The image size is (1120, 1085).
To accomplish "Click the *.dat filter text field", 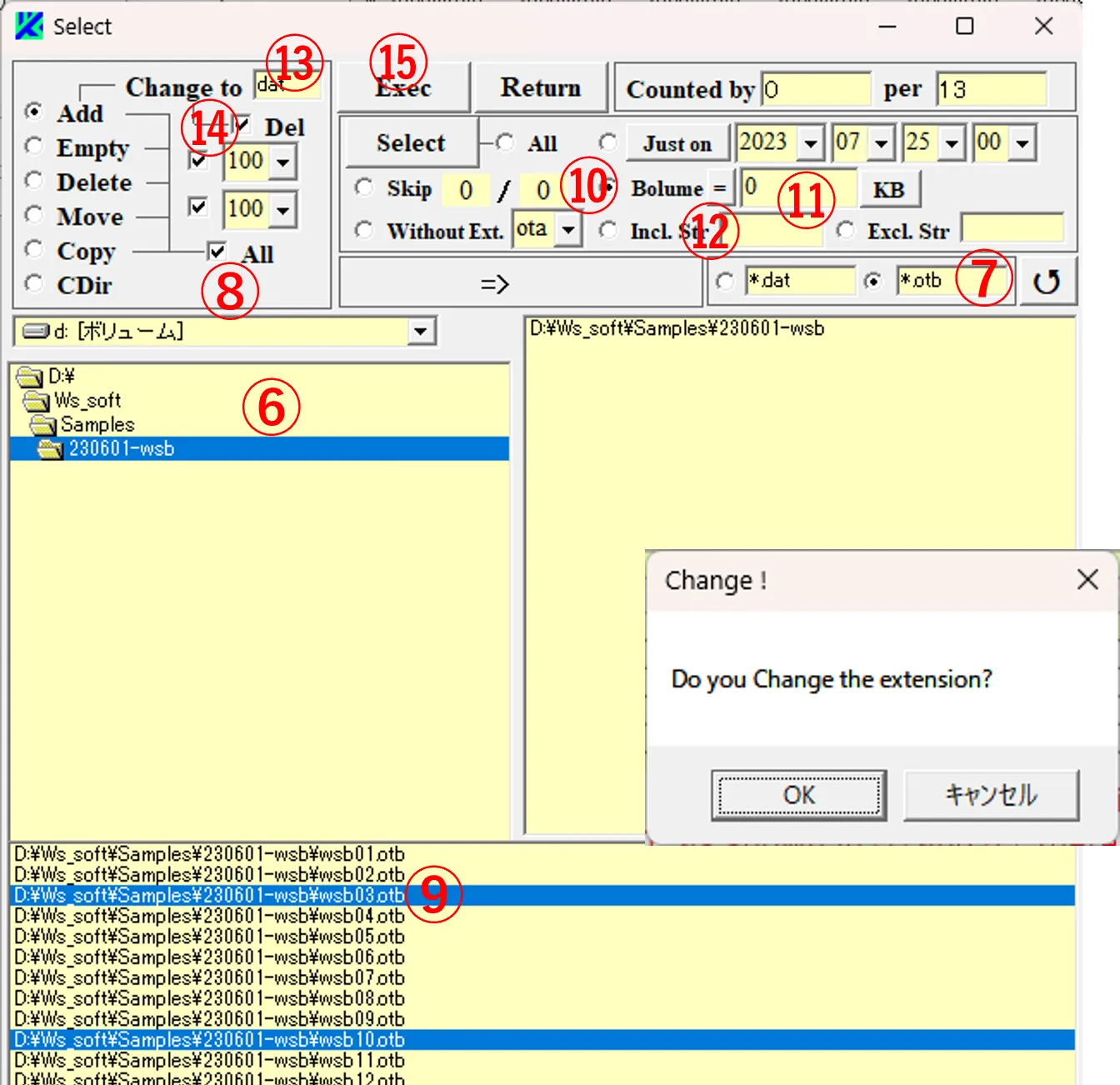I will (800, 281).
